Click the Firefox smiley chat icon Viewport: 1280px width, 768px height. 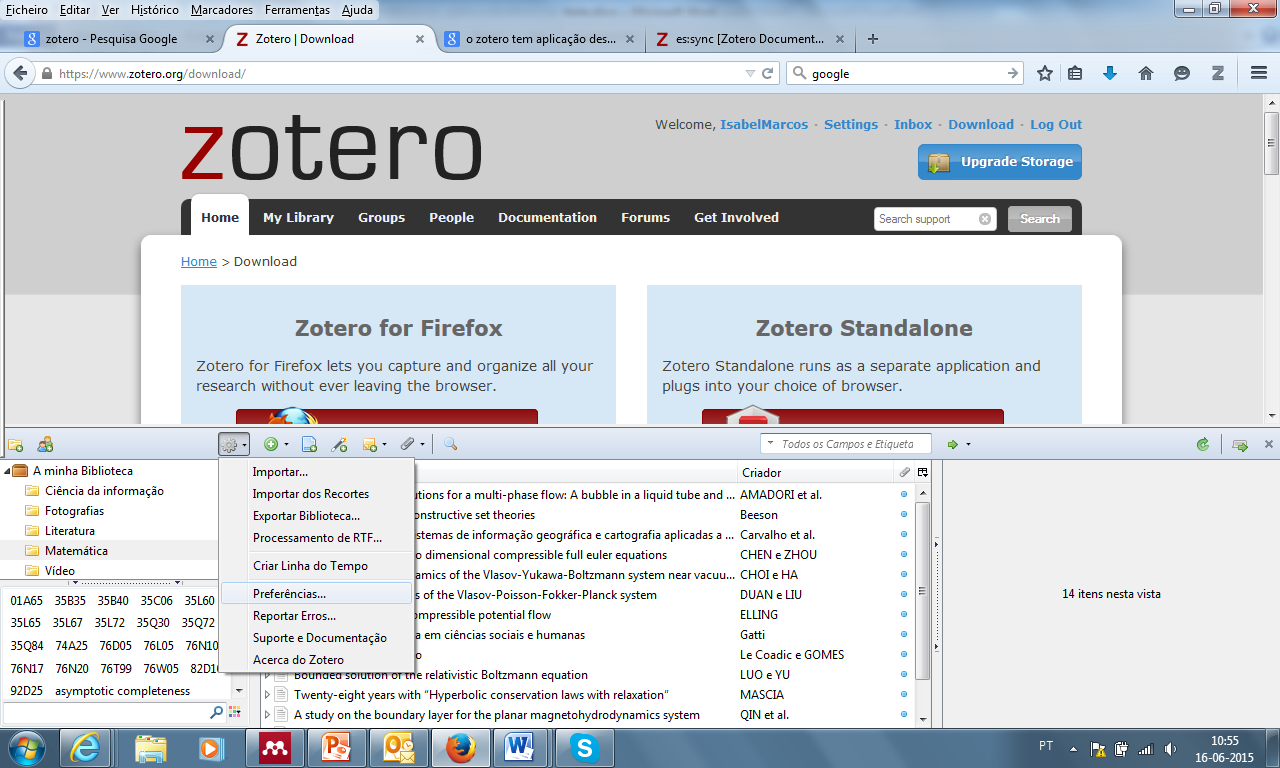pos(1182,73)
